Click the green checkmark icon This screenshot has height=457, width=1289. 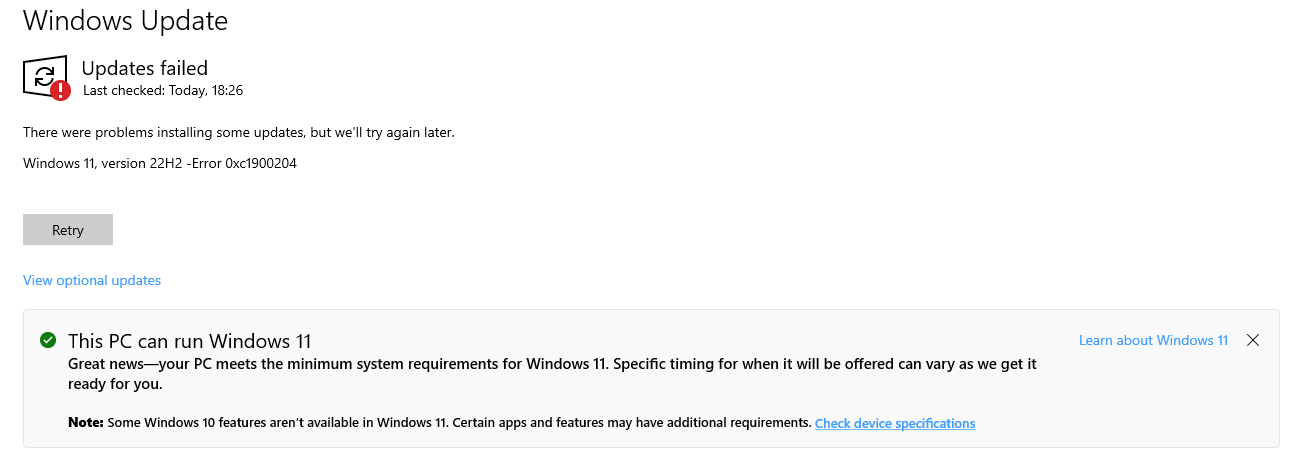47,340
